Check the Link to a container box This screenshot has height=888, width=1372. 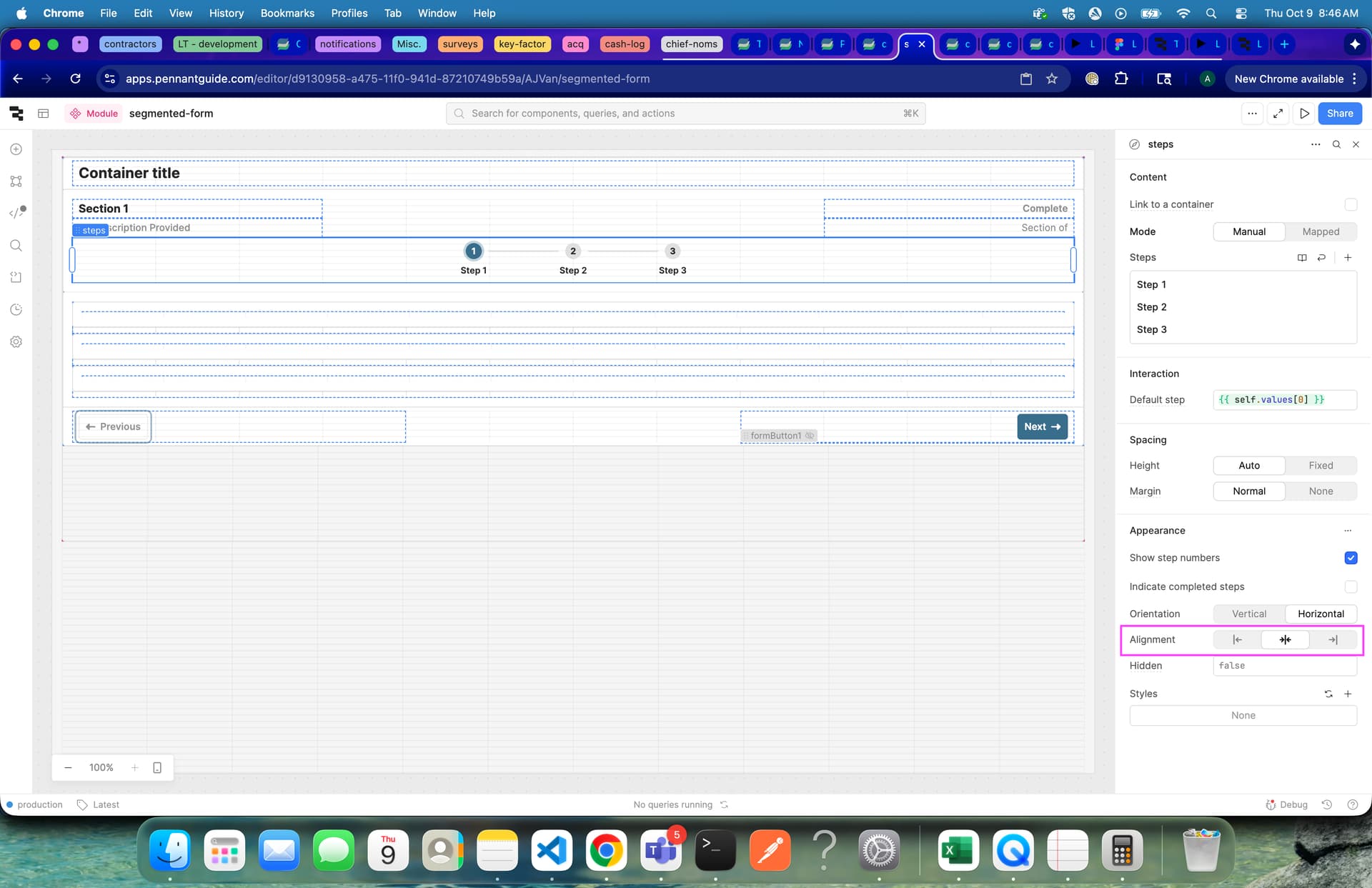[x=1351, y=204]
